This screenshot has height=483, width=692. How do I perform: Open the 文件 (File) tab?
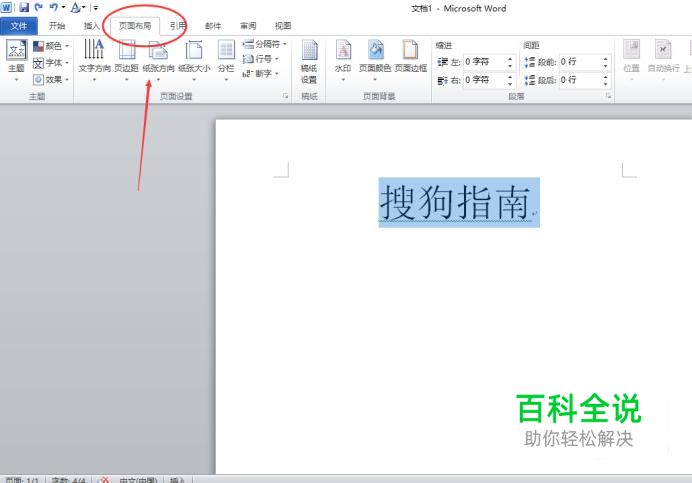coord(19,26)
